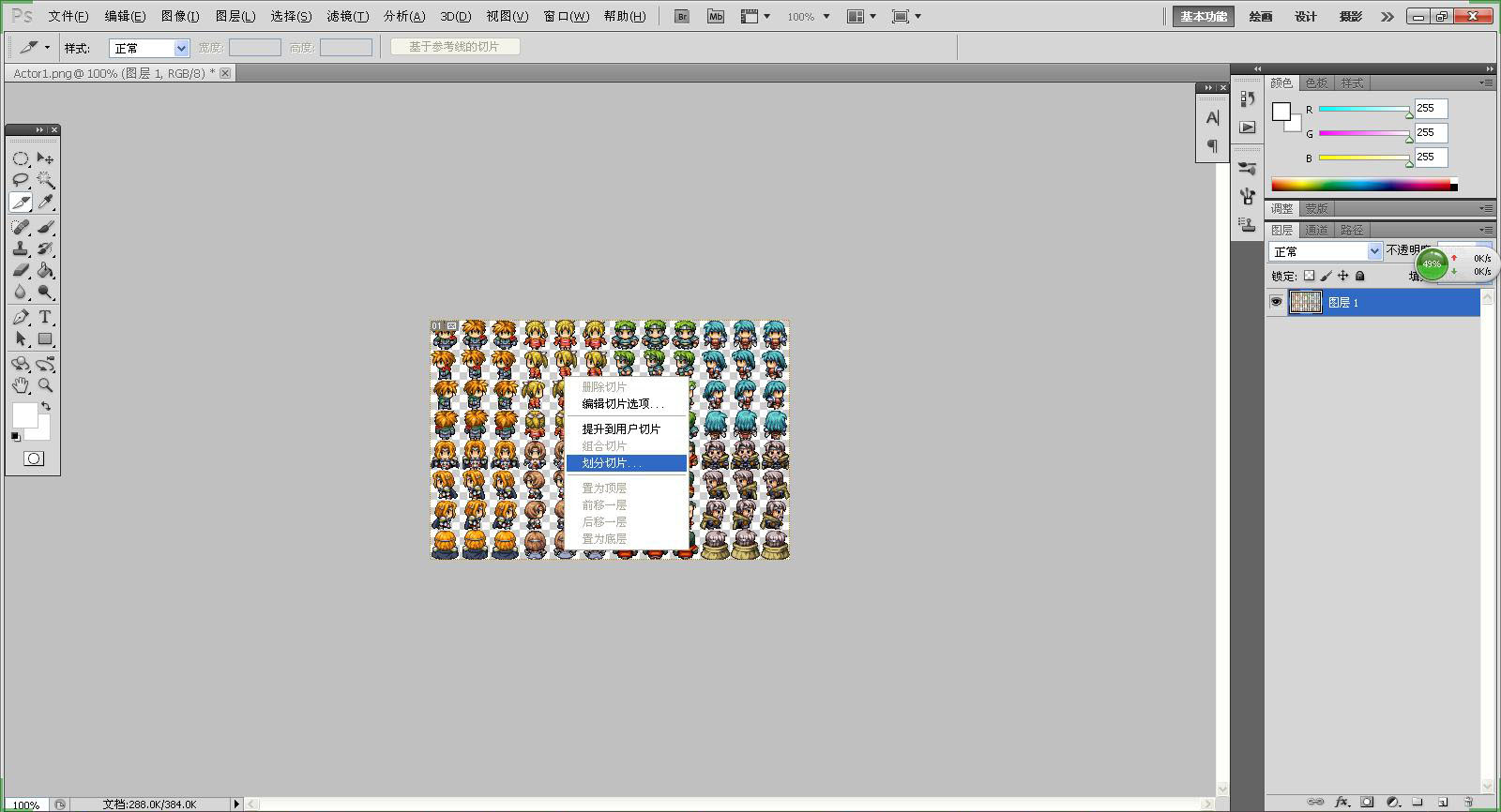Select the Healing Brush tool
The width and height of the screenshot is (1501, 812).
click(21, 227)
